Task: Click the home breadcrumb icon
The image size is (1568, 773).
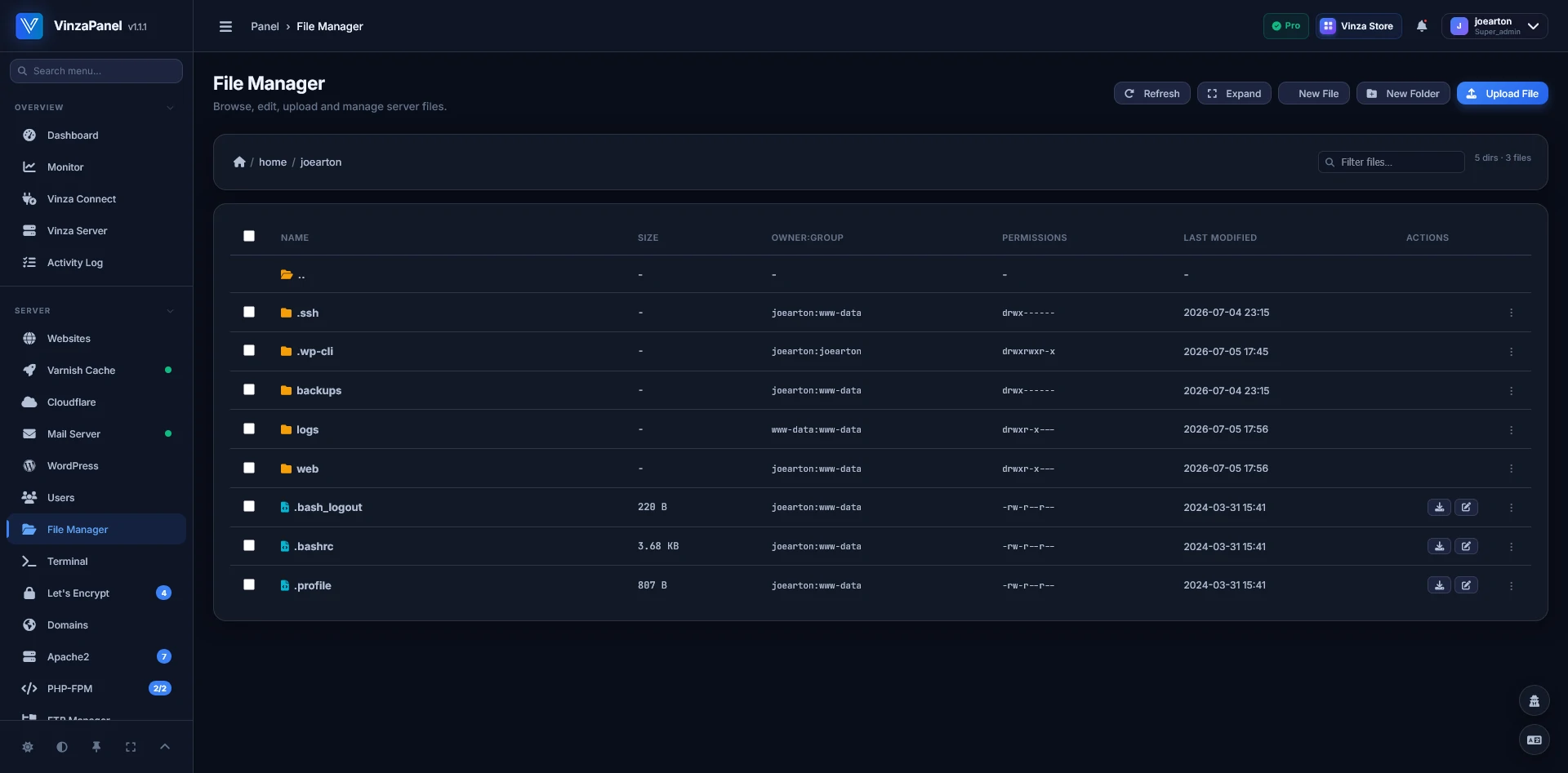Action: [x=239, y=162]
